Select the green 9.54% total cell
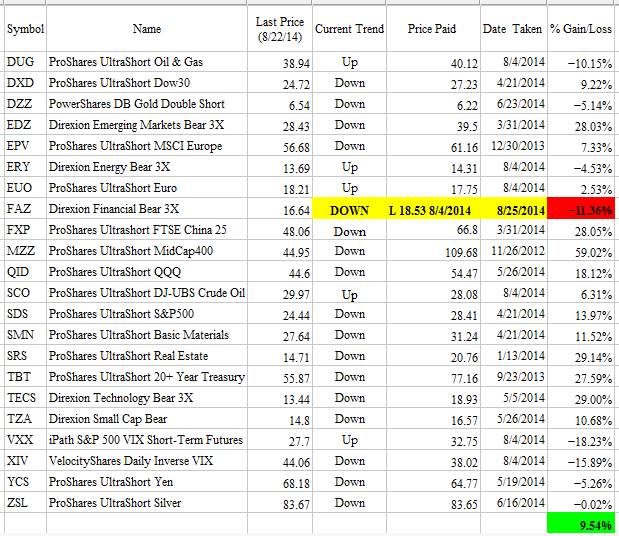 581,523
